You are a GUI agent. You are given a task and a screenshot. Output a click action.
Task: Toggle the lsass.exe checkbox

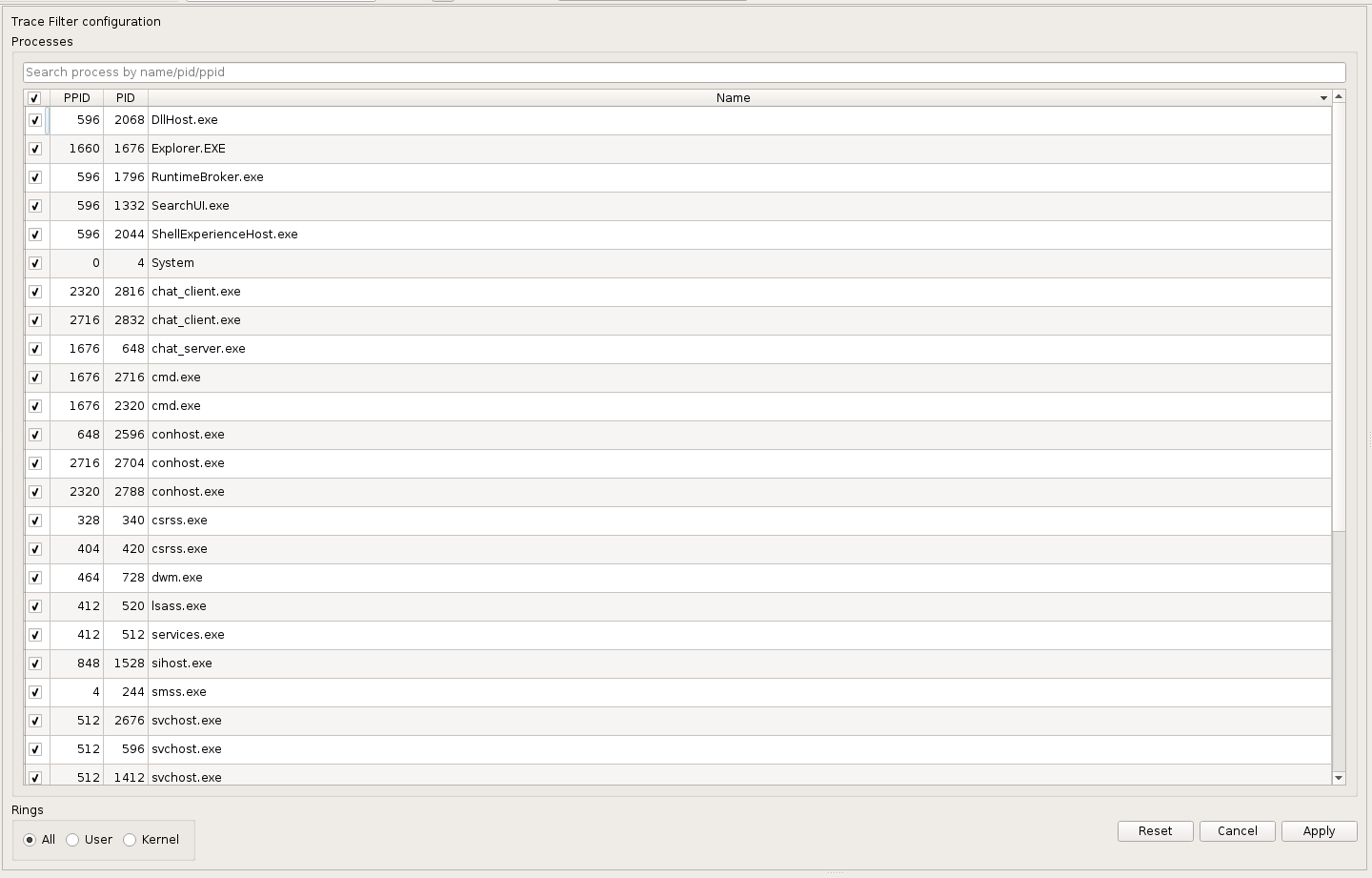[35, 606]
